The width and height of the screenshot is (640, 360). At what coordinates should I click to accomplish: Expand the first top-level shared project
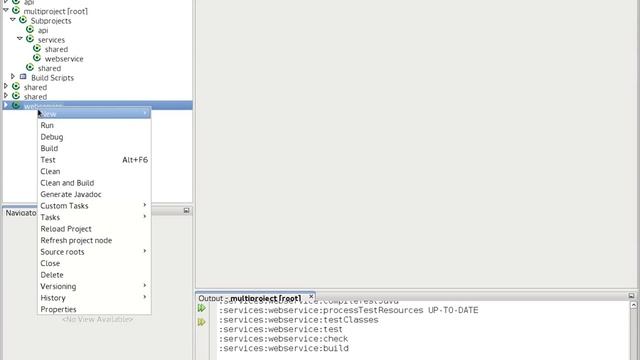(6, 86)
